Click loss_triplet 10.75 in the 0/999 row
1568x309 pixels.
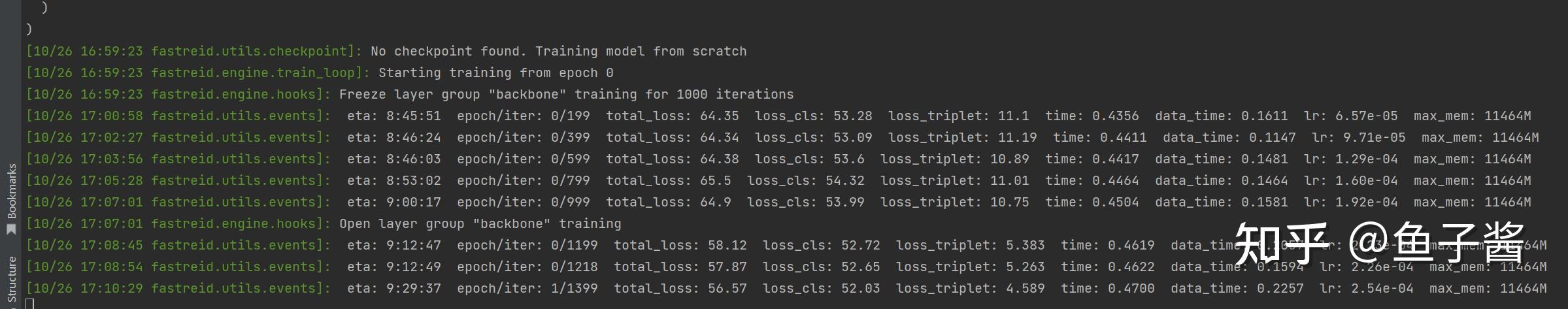point(955,202)
